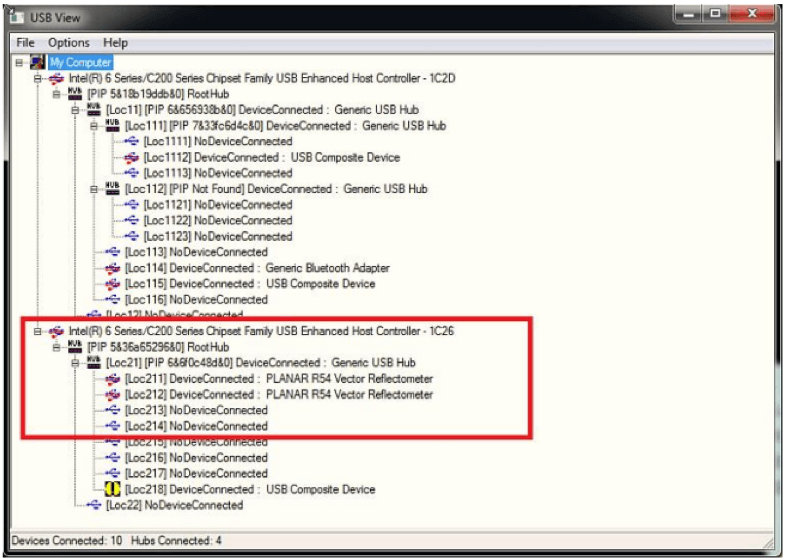Close the USB View window
Viewport: 785px width, 558px height.
(752, 14)
